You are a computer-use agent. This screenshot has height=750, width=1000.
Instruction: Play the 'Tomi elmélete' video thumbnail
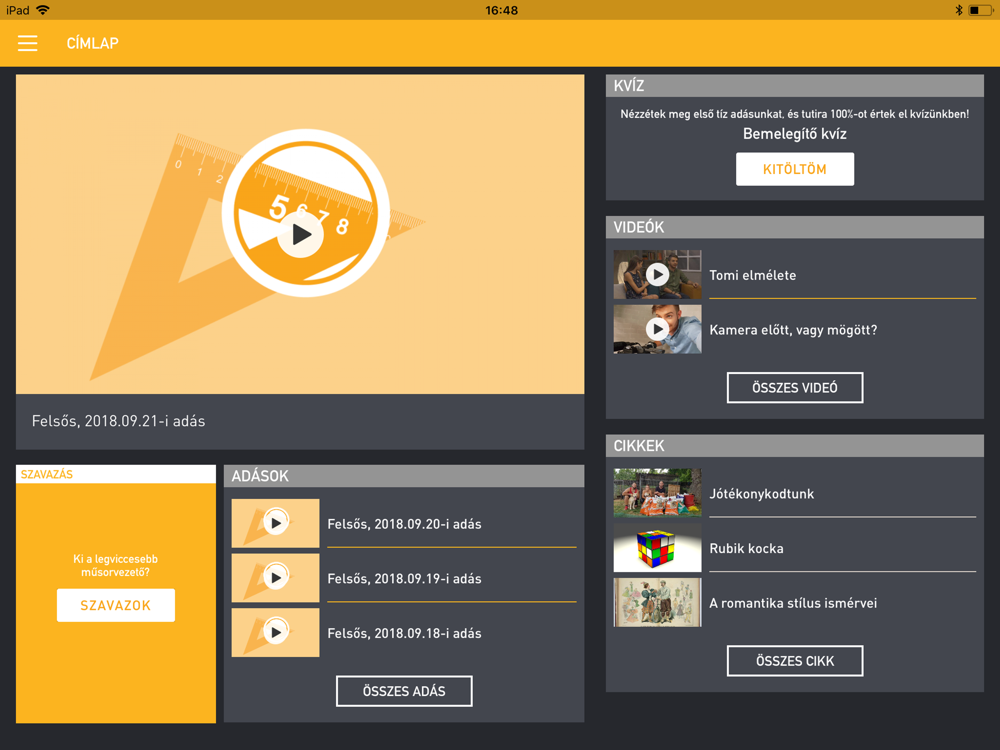point(658,275)
